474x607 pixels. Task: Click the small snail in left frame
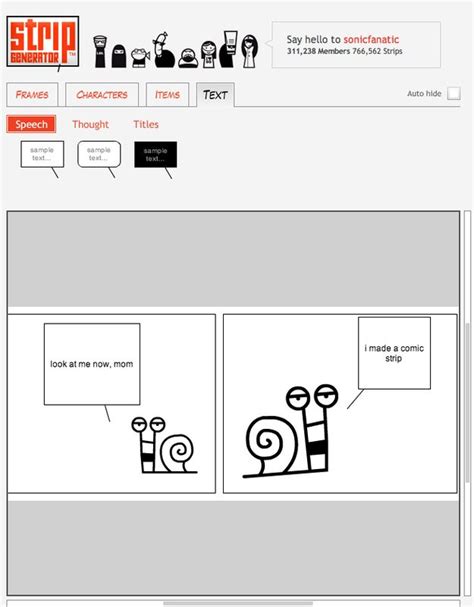click(165, 445)
